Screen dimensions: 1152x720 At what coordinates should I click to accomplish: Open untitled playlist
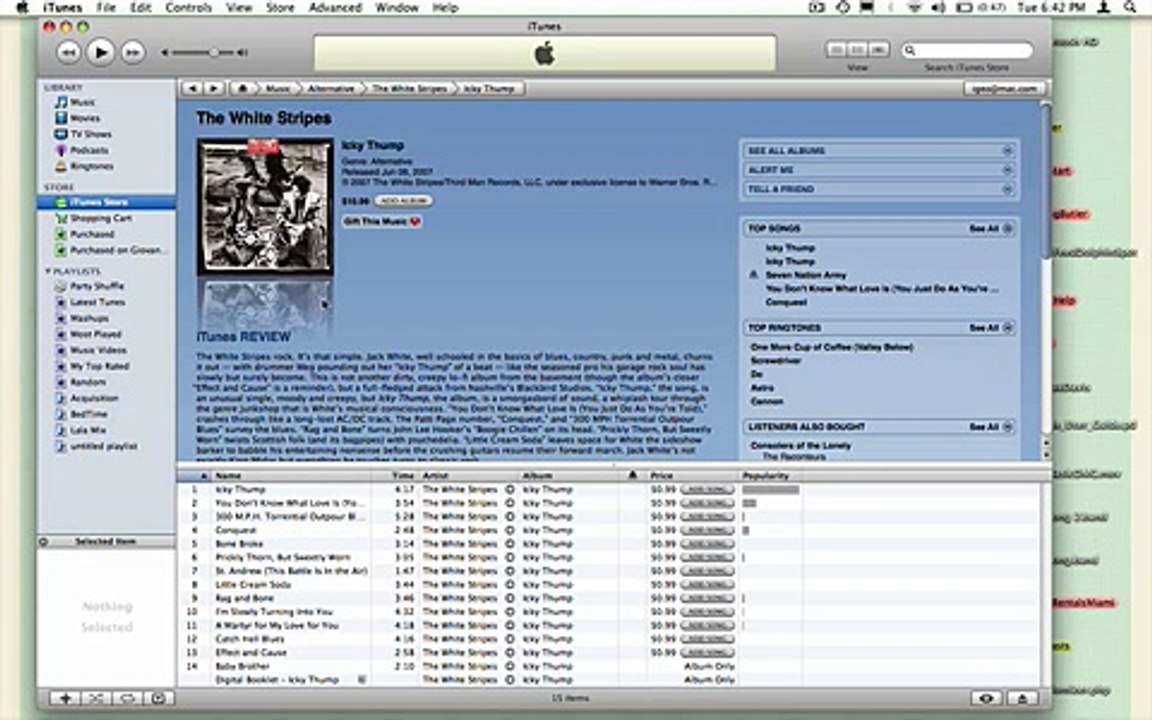103,447
